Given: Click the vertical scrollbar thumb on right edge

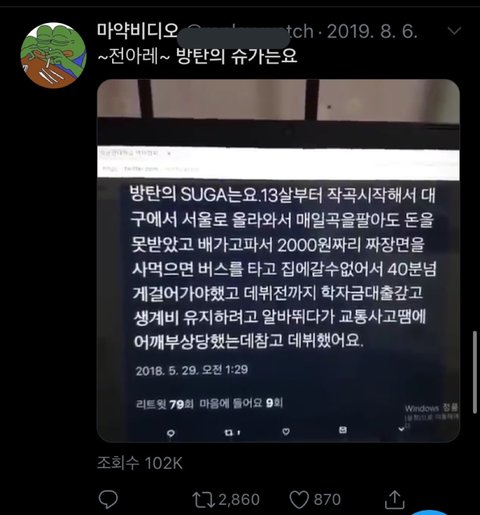Looking at the screenshot, I should 475,372.
